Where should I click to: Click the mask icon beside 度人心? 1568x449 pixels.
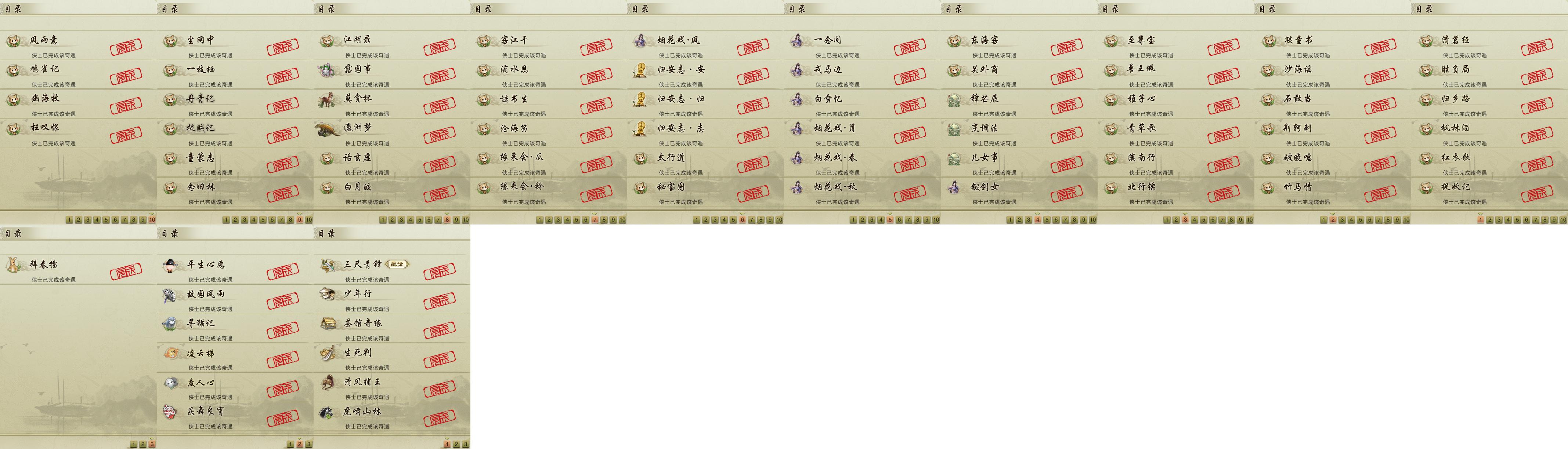point(170,383)
